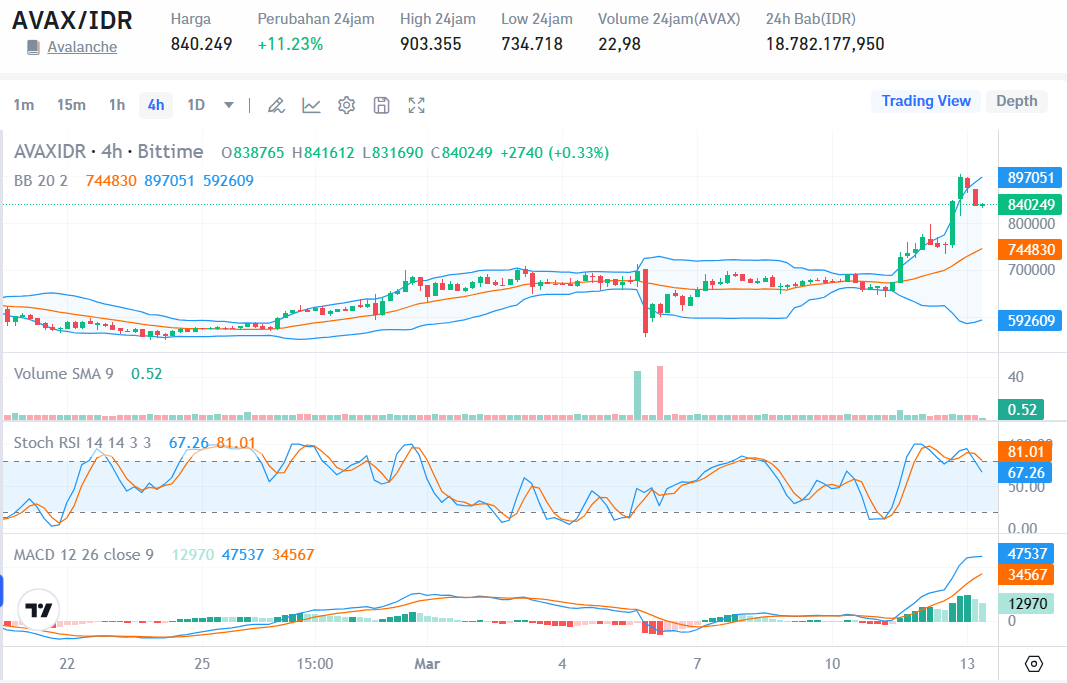Click the 67.26 Stoch RSI axis tag
Image resolution: width=1067 pixels, height=683 pixels.
pos(1025,472)
